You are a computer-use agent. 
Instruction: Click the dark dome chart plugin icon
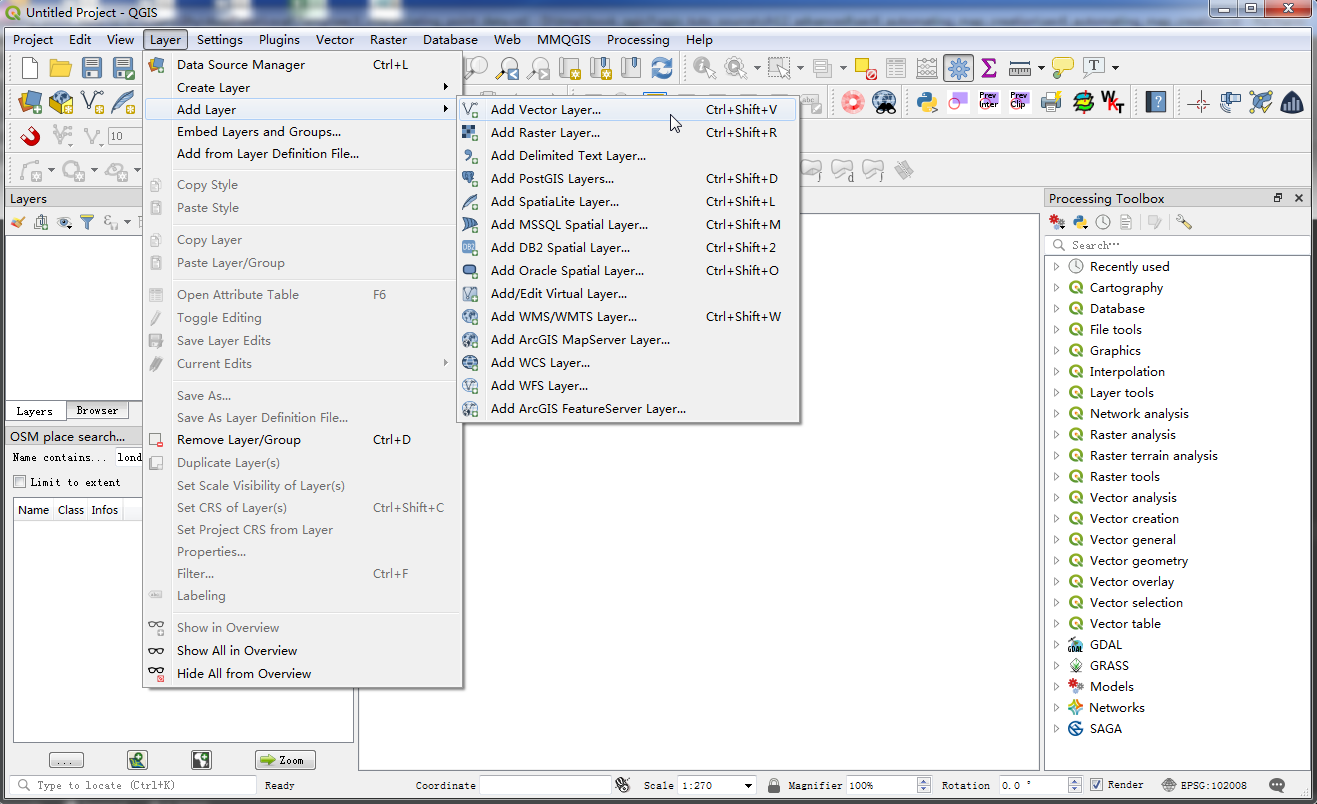tap(1292, 101)
